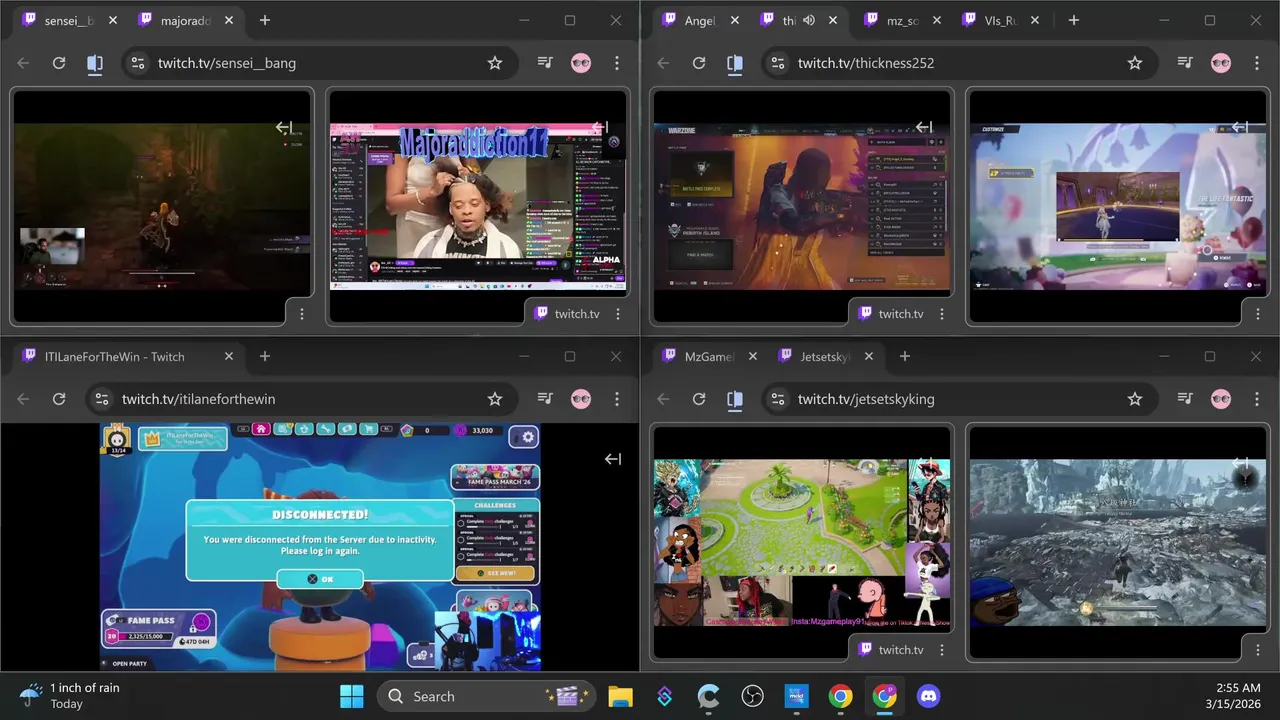The image size is (1280, 720).
Task: Close the majoradd tab
Action: (x=229, y=20)
